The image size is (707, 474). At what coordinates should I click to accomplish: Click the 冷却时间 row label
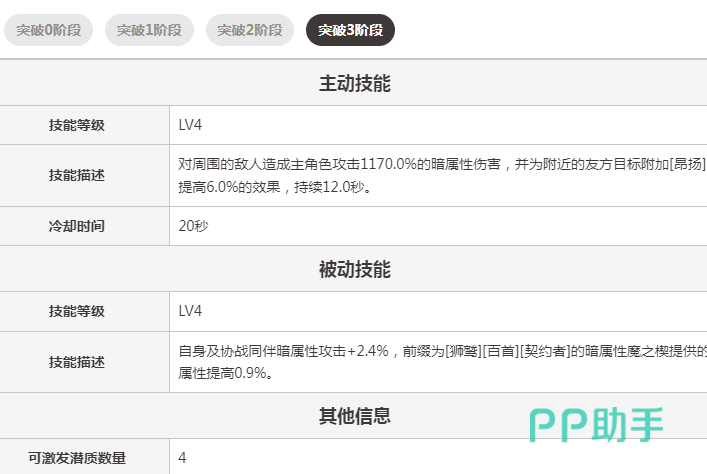click(77, 226)
